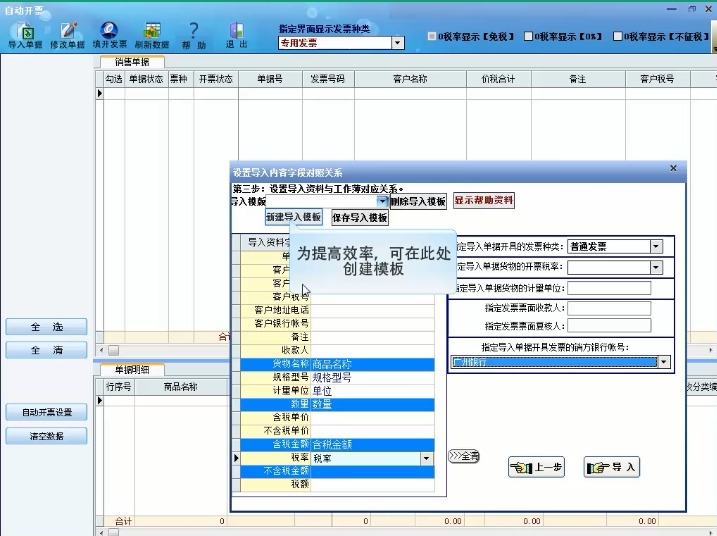The image size is (717, 536).
Task: Open the 修改单据 edit document tool
Action: point(67,35)
